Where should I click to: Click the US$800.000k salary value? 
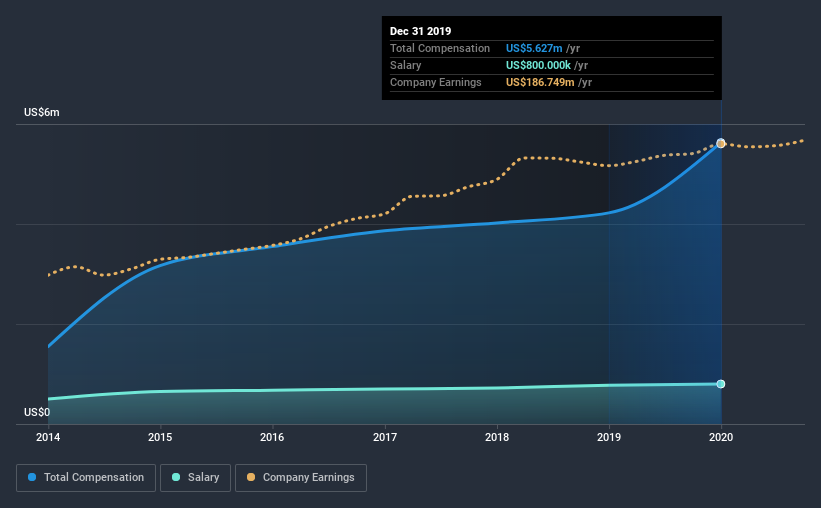pos(538,65)
